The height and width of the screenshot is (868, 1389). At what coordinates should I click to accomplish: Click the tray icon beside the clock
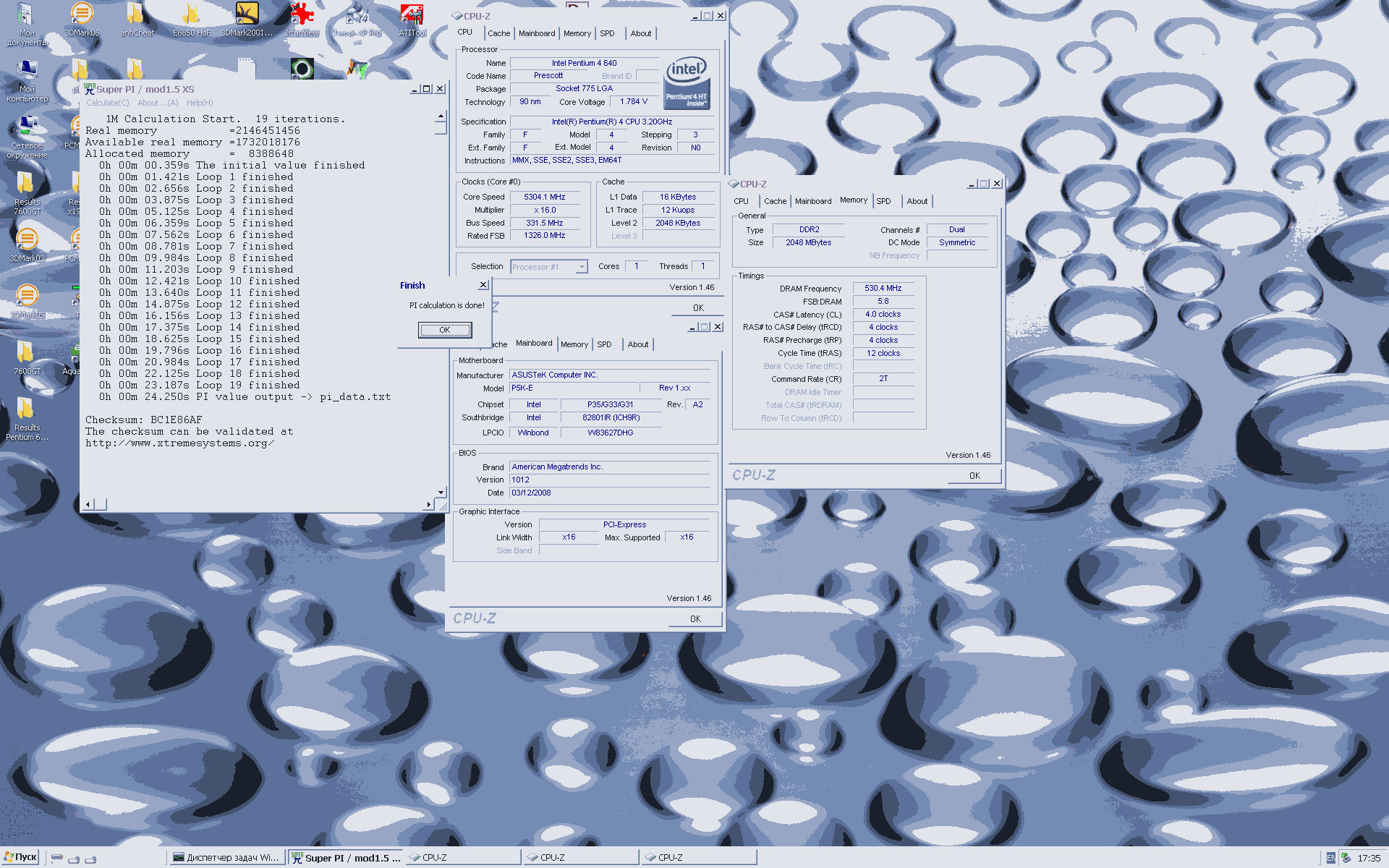(1346, 858)
